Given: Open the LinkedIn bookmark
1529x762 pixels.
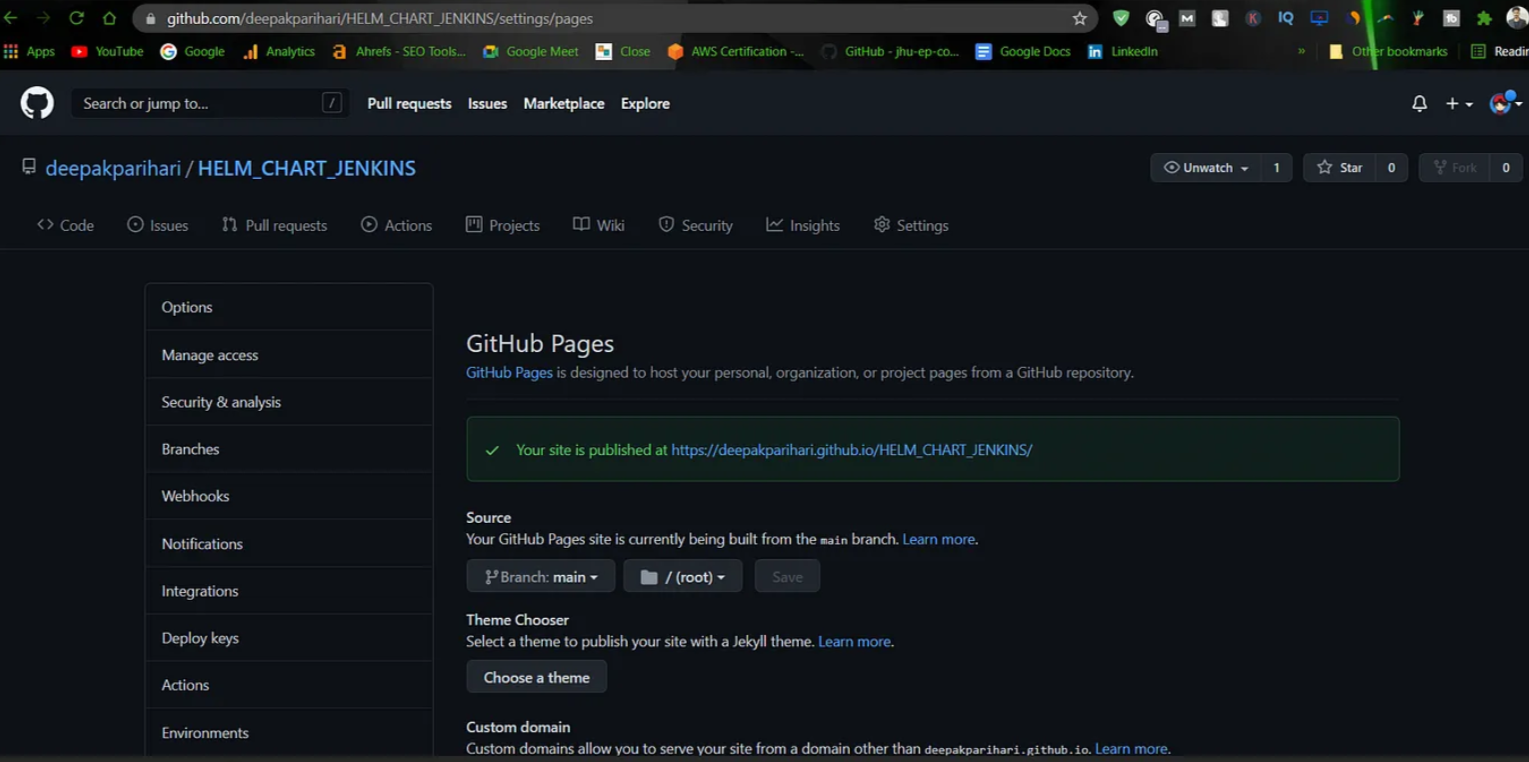Looking at the screenshot, I should (x=1123, y=51).
